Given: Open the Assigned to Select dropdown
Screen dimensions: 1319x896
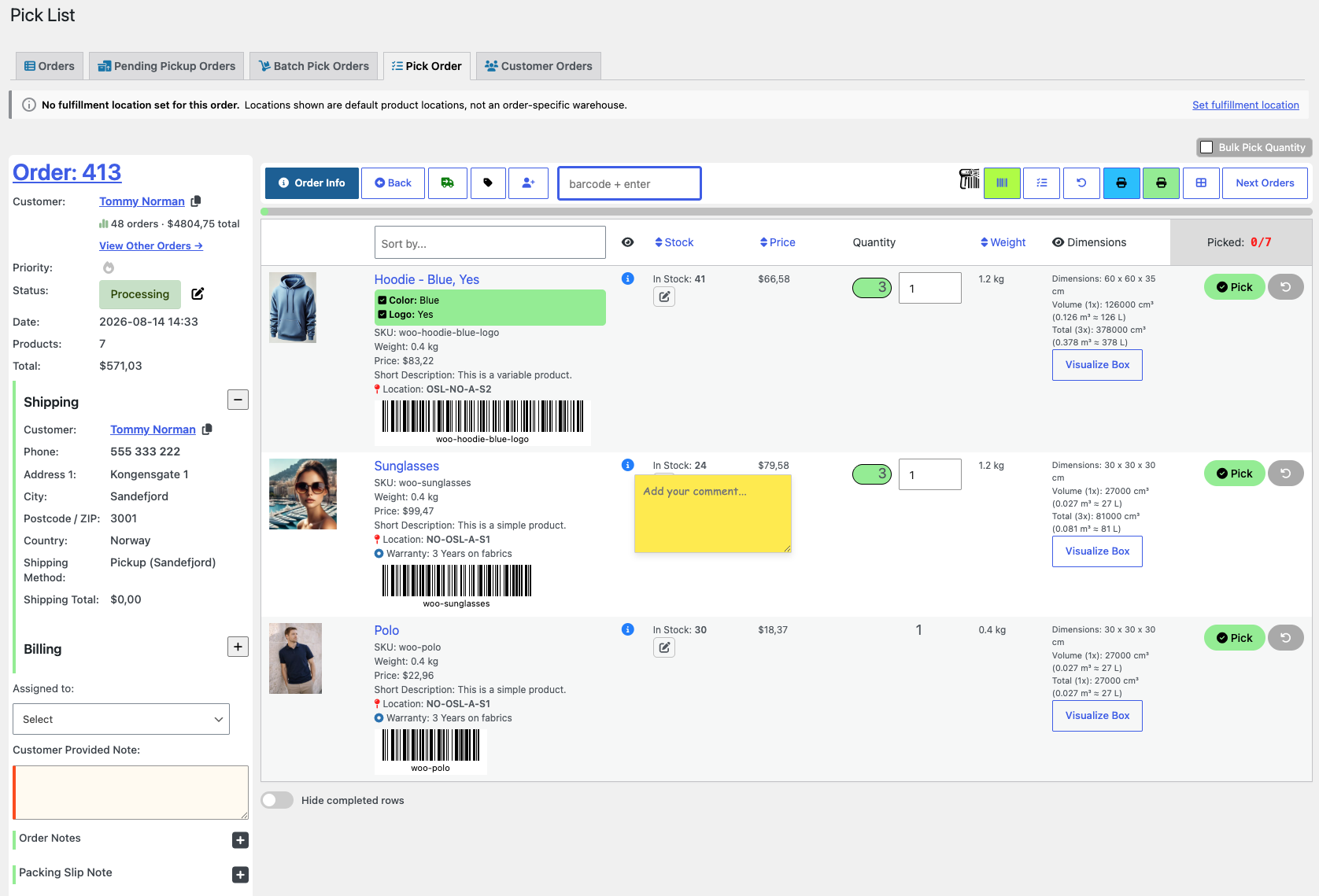Looking at the screenshot, I should click(x=121, y=719).
